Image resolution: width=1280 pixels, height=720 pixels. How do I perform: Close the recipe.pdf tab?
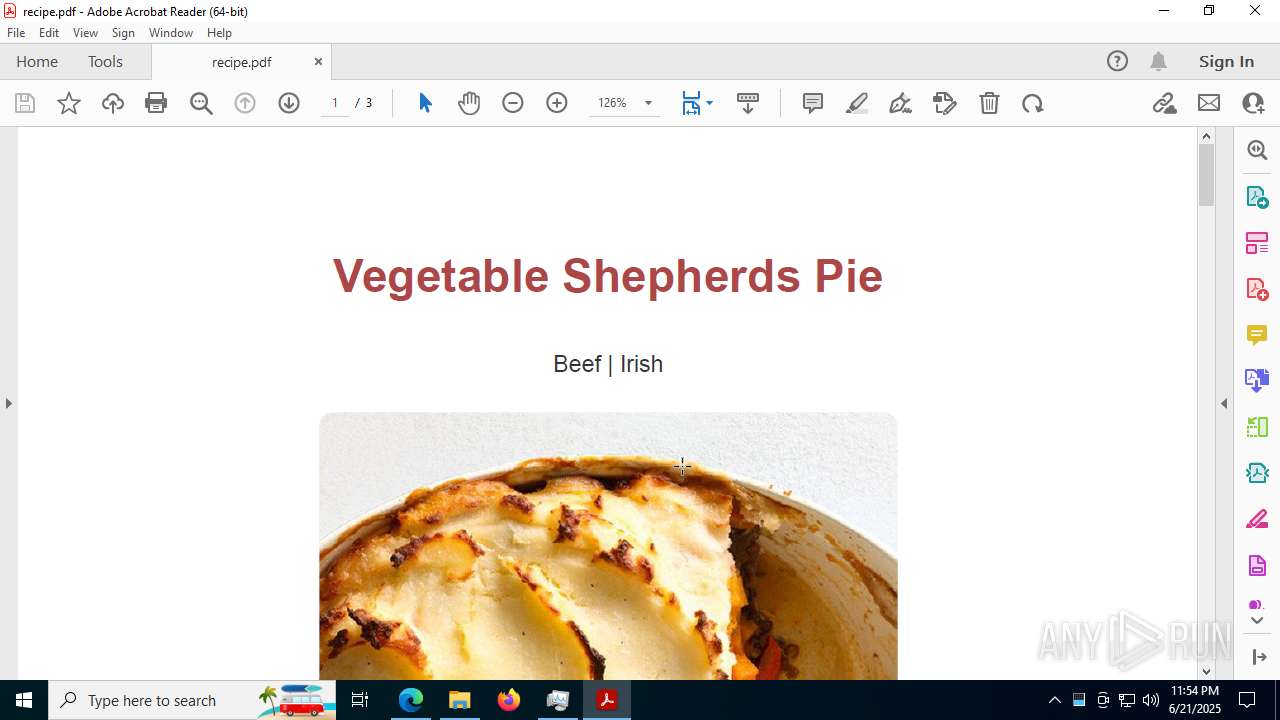[318, 61]
